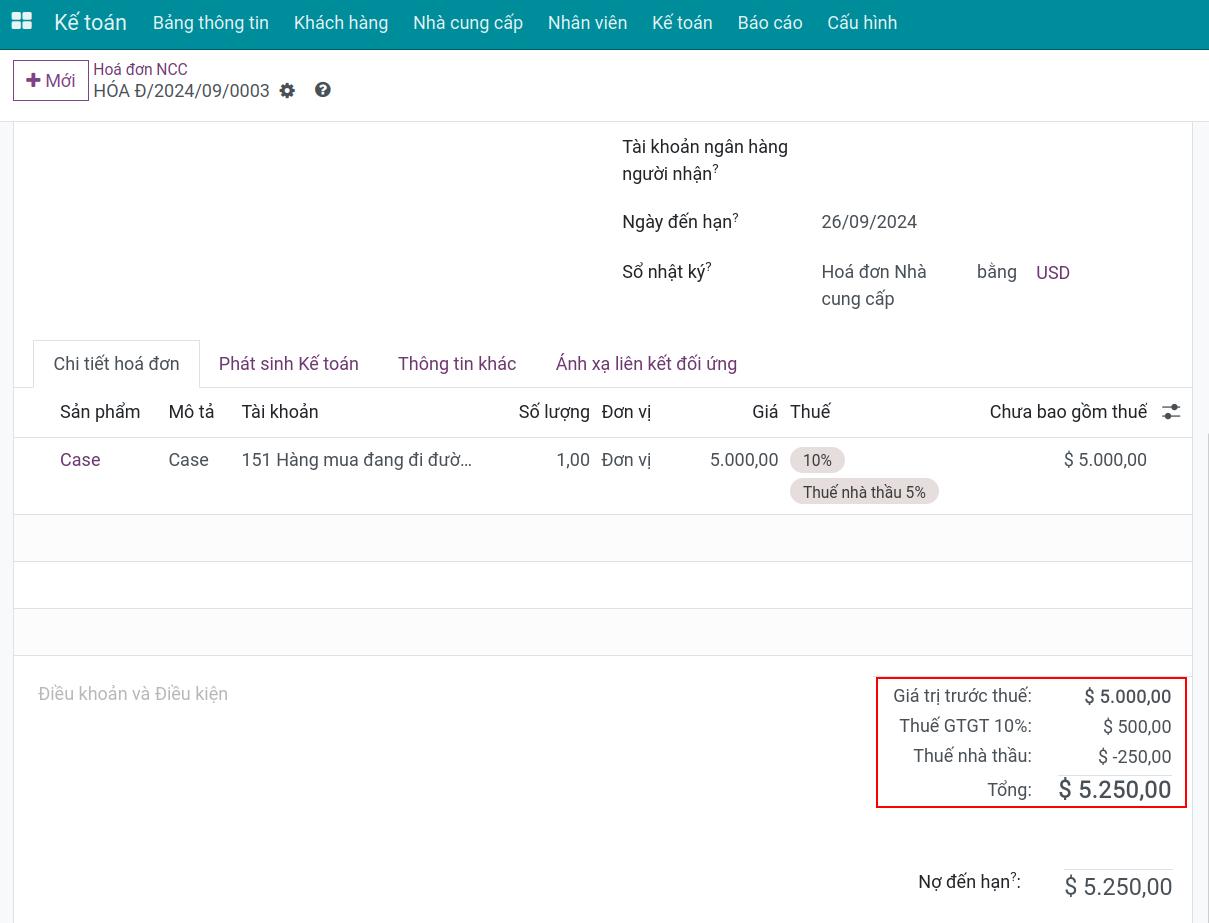Screen dimensions: 1209x923
Task: Switch to Ánh xạ liên kết đối ứng tab
Action: 646,364
